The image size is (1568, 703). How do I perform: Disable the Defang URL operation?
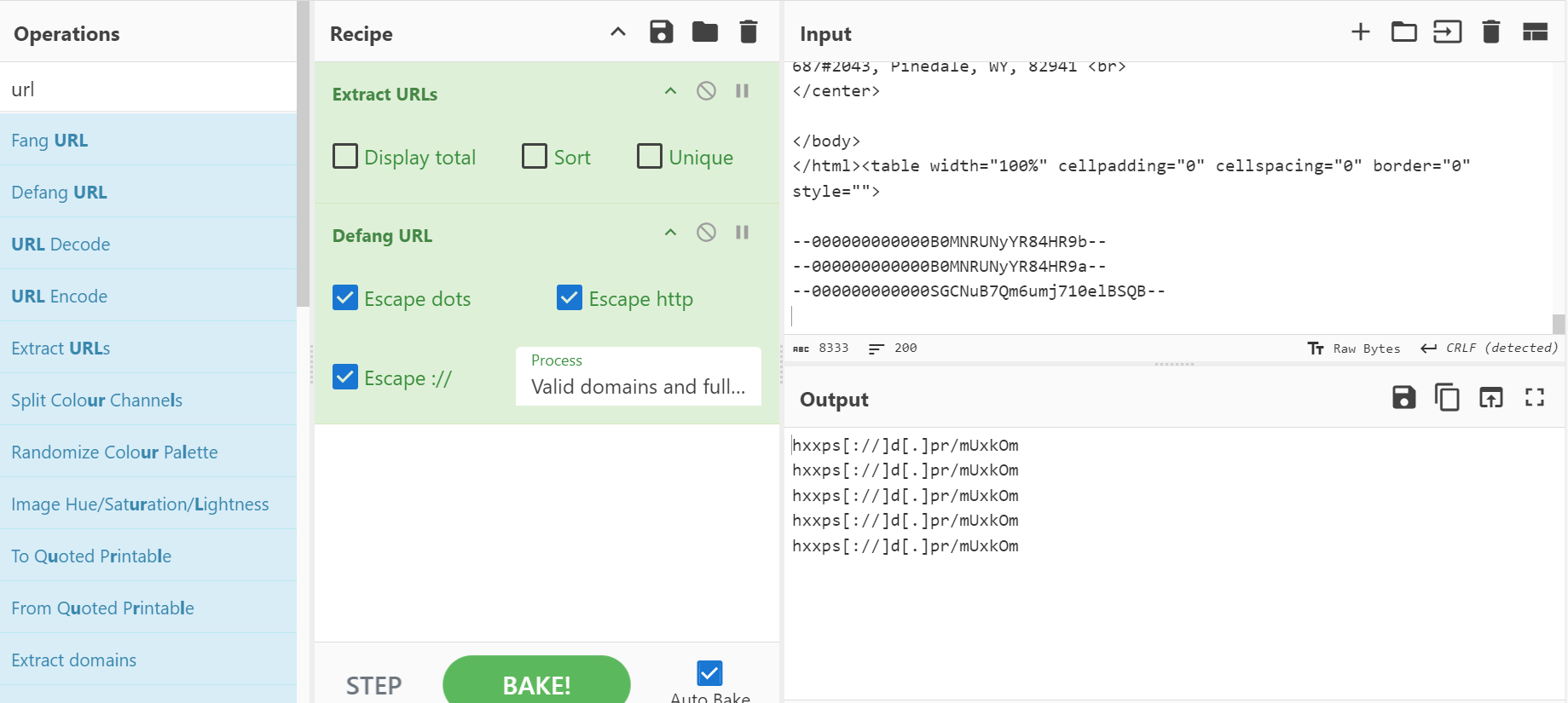pos(706,233)
